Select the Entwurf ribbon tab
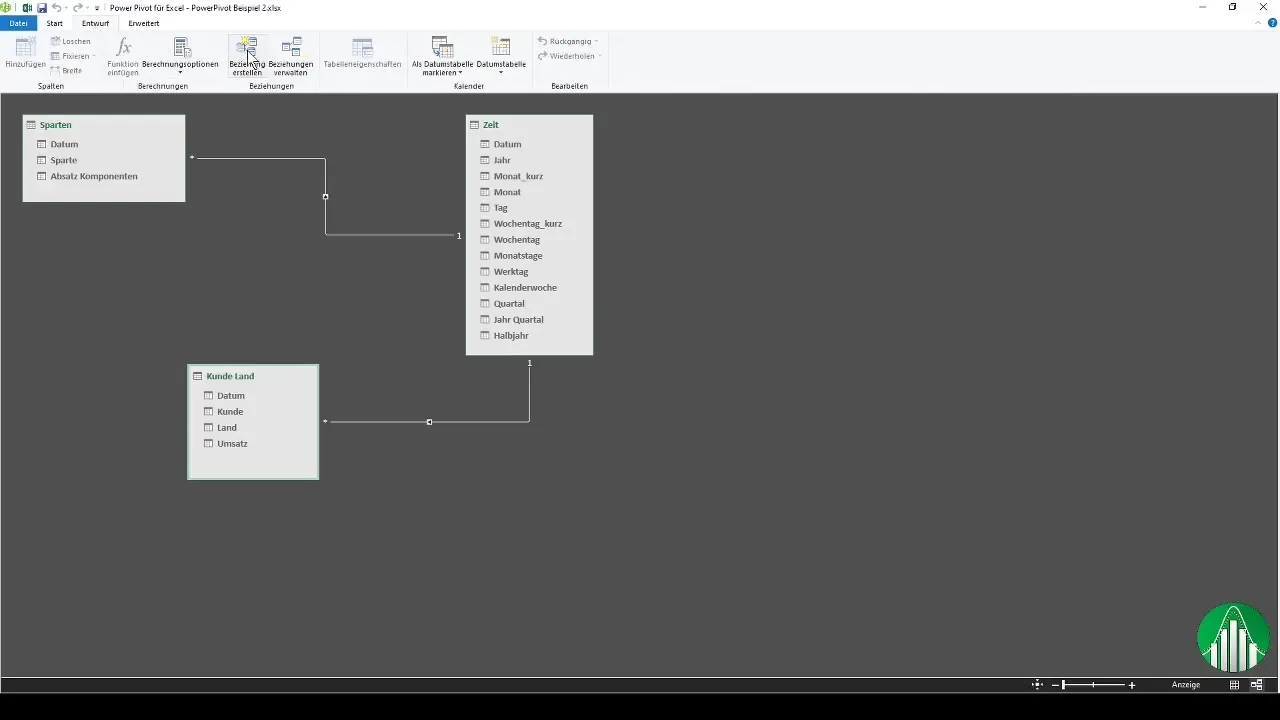The image size is (1280, 720). coord(96,22)
